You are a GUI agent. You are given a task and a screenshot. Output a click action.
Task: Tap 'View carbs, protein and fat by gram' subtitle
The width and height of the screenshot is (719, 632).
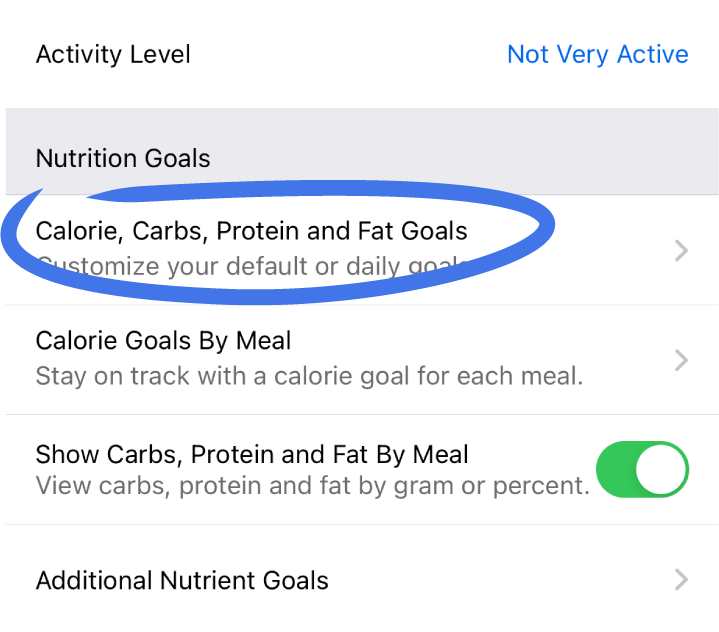(312, 487)
